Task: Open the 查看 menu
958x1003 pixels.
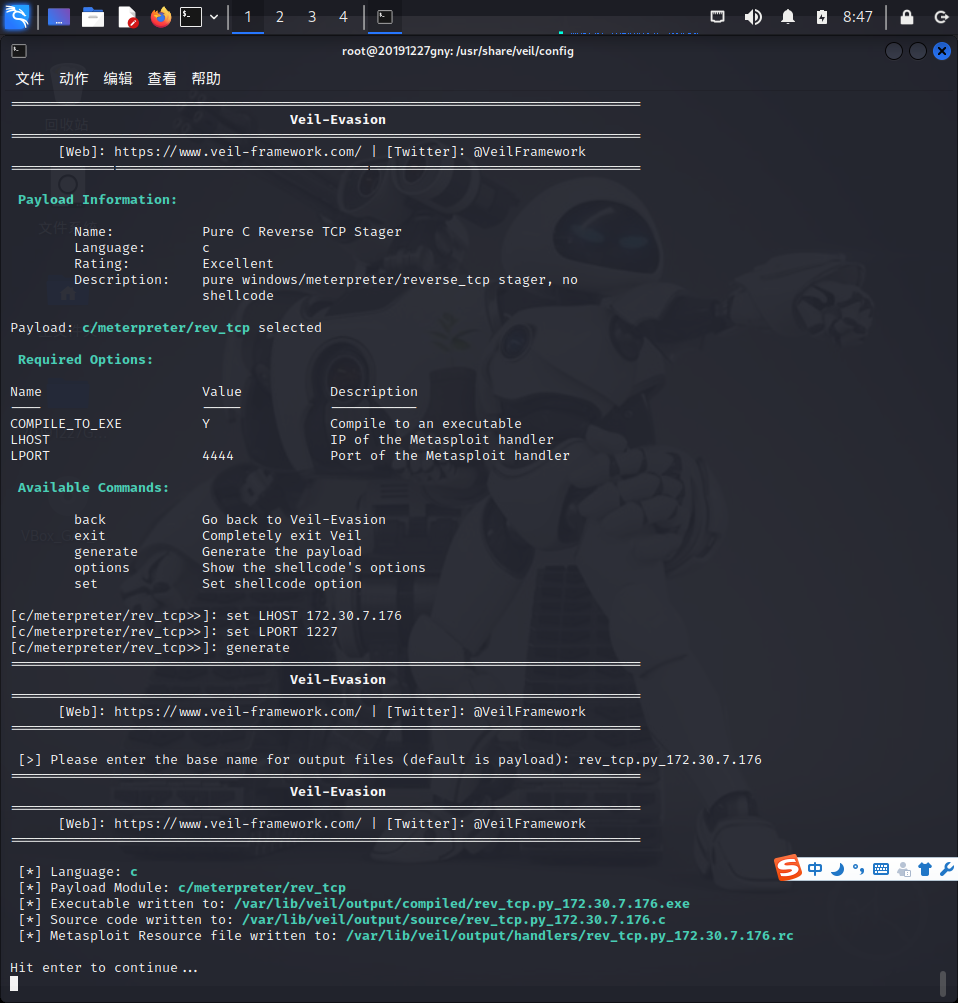Action: tap(162, 79)
